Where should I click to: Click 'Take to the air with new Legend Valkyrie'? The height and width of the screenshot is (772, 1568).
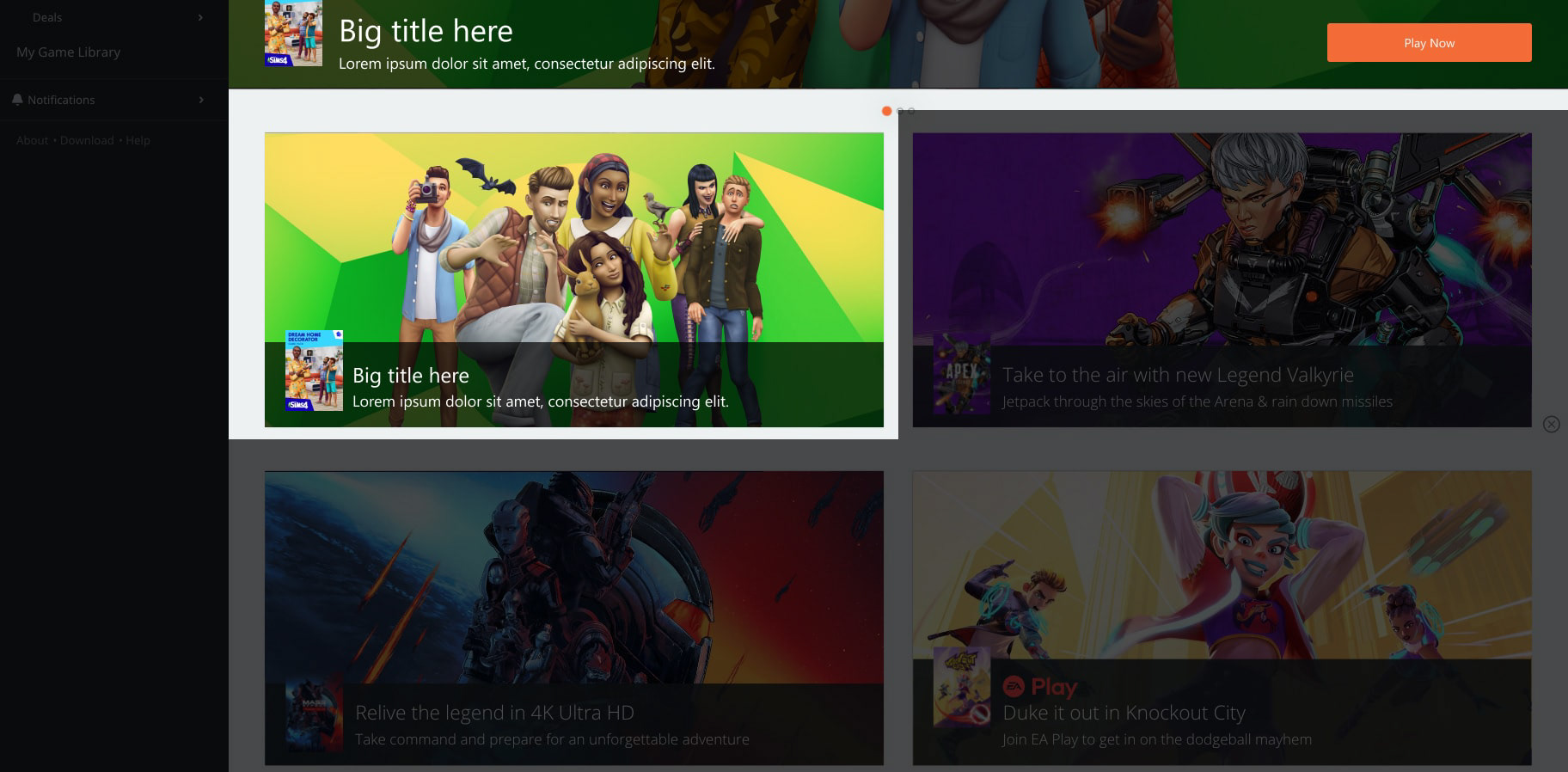click(1178, 375)
